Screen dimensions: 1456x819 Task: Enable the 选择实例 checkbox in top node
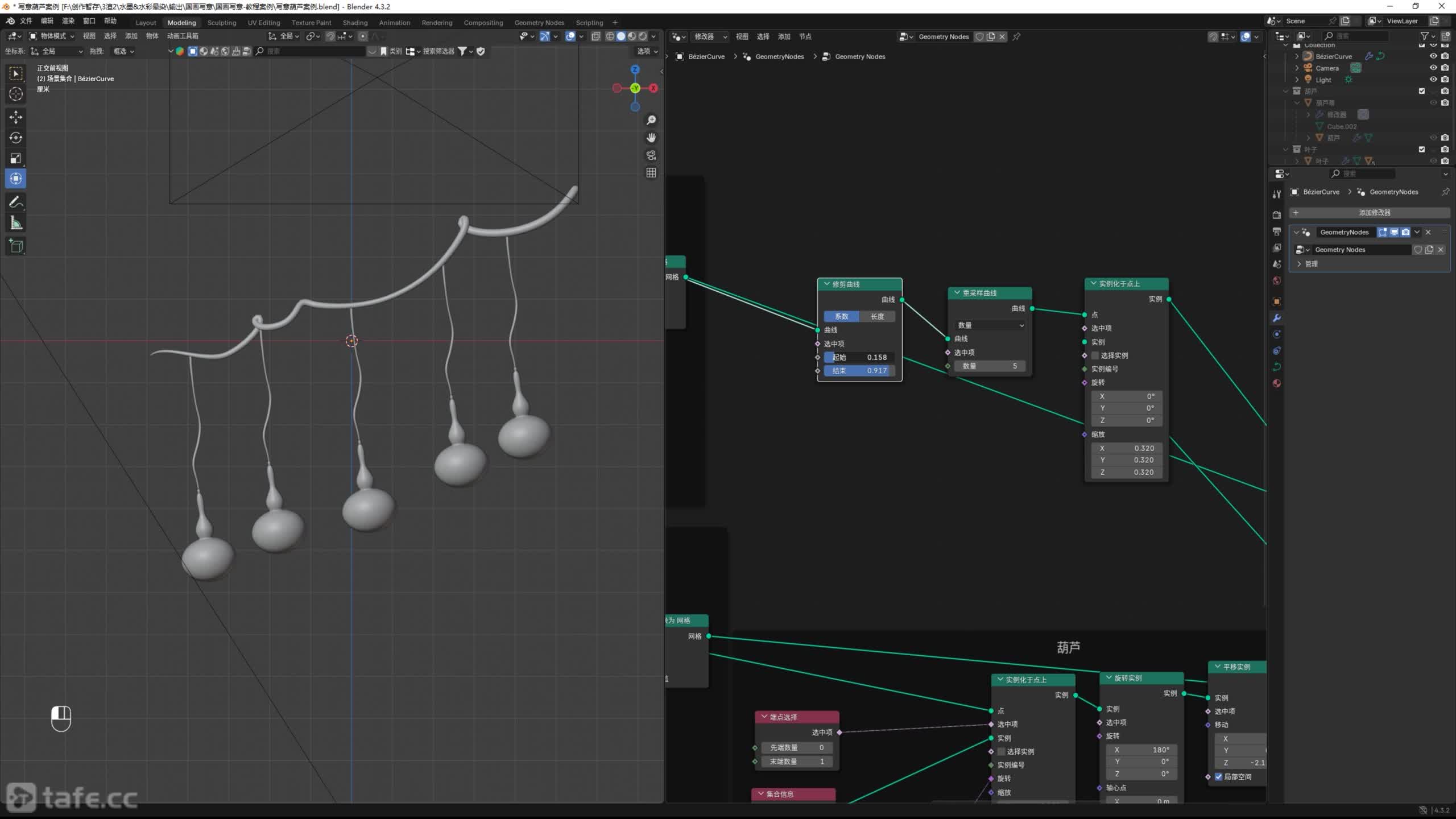point(1095,355)
